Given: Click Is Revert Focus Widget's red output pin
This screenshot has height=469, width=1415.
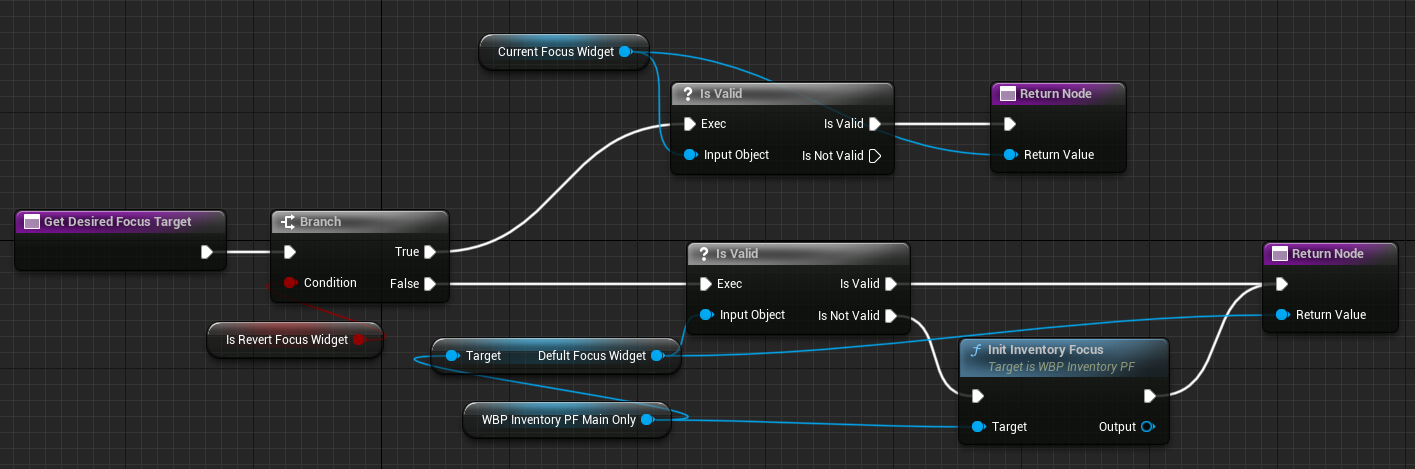Looking at the screenshot, I should 359,340.
